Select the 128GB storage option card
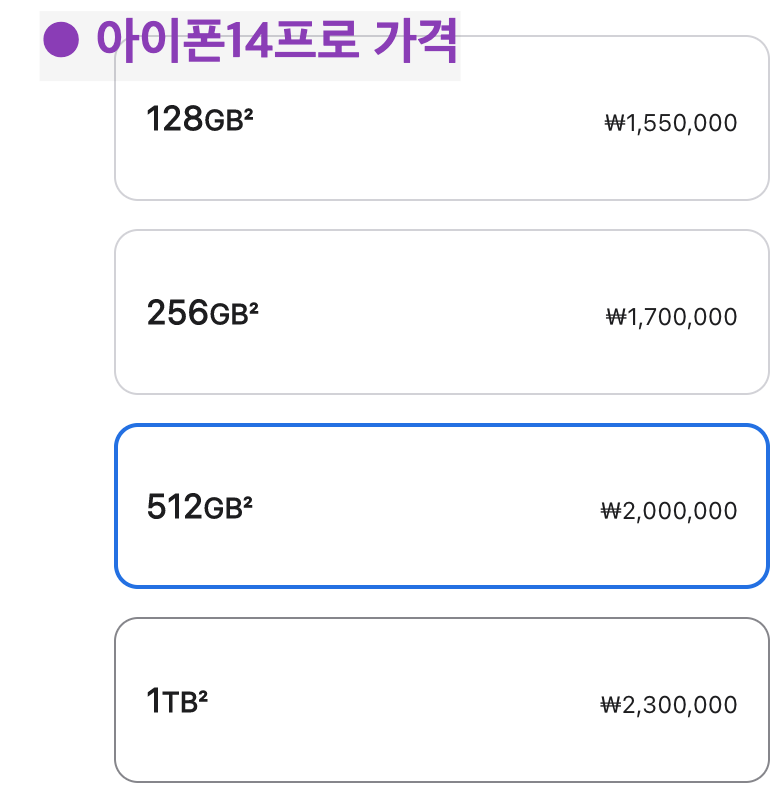 coord(441,118)
